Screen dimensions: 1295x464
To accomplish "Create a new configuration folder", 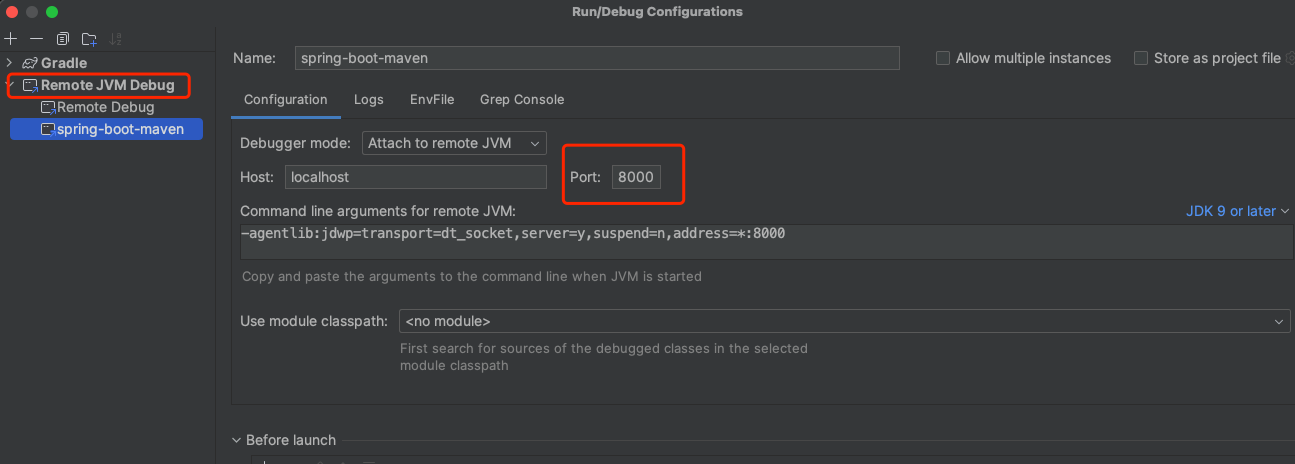I will pyautogui.click(x=90, y=39).
